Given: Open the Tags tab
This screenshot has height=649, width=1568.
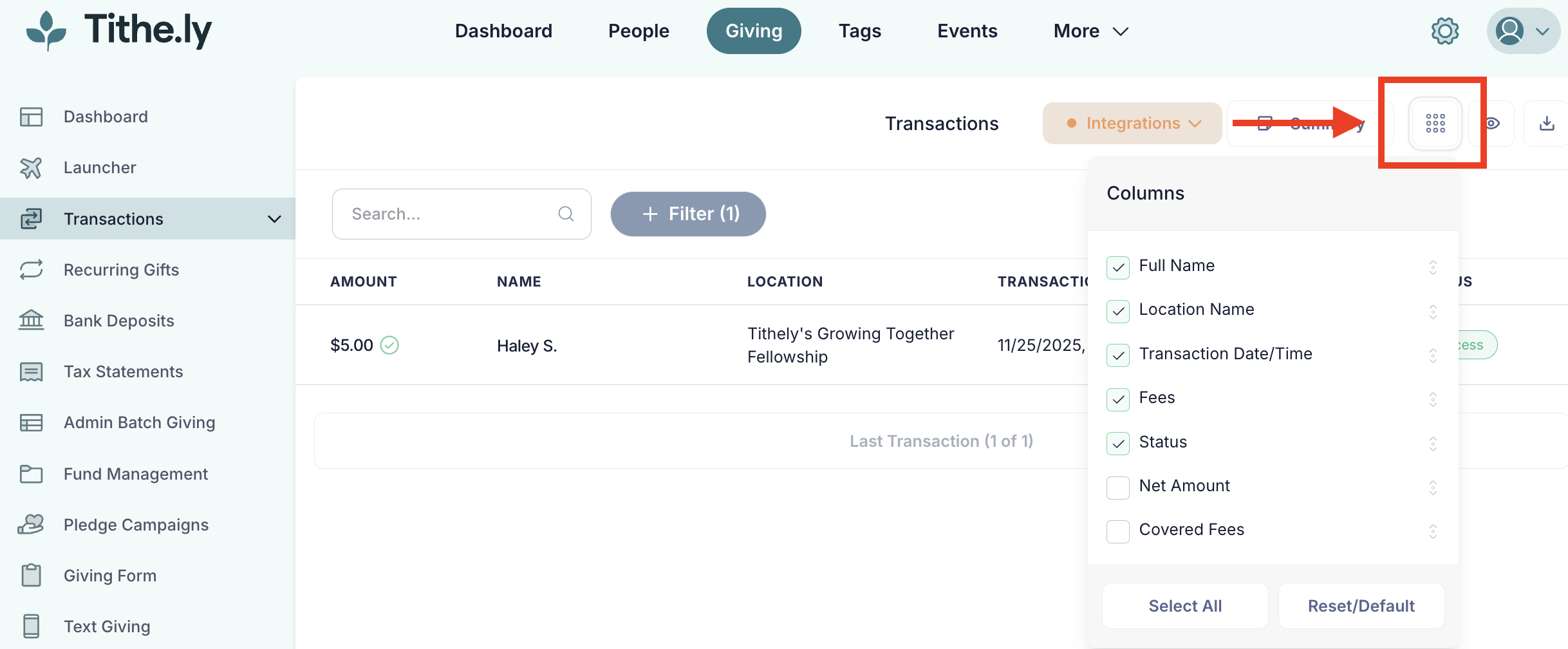Looking at the screenshot, I should [860, 31].
